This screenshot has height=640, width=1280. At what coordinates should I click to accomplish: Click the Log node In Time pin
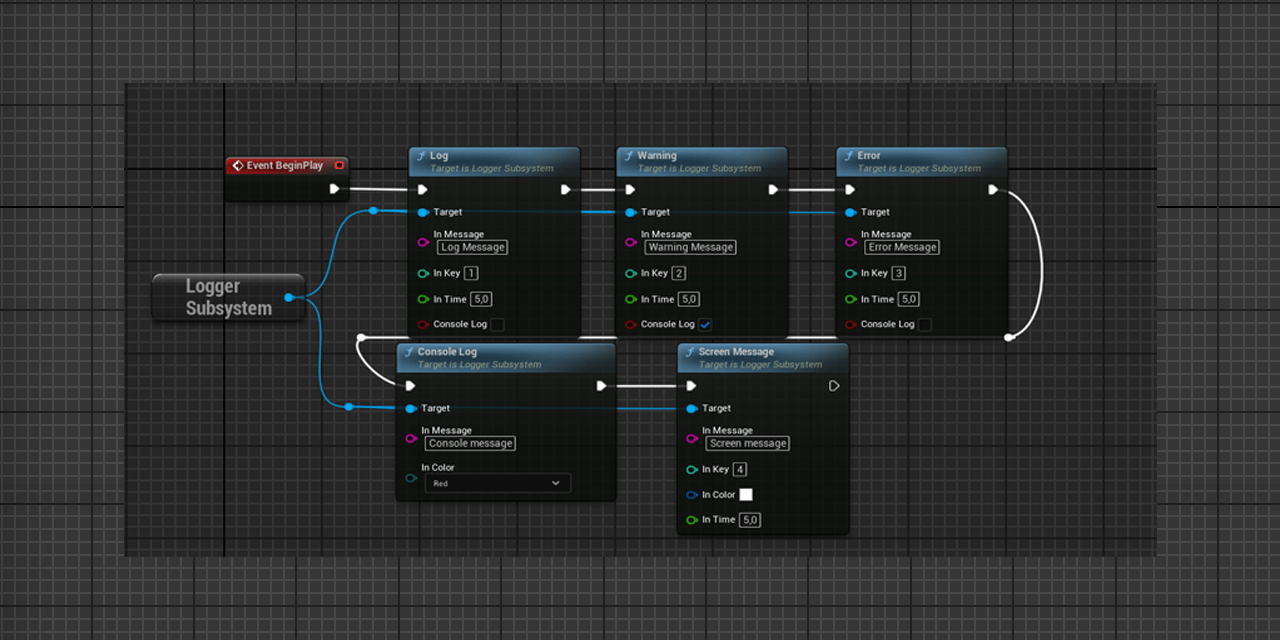[x=423, y=299]
